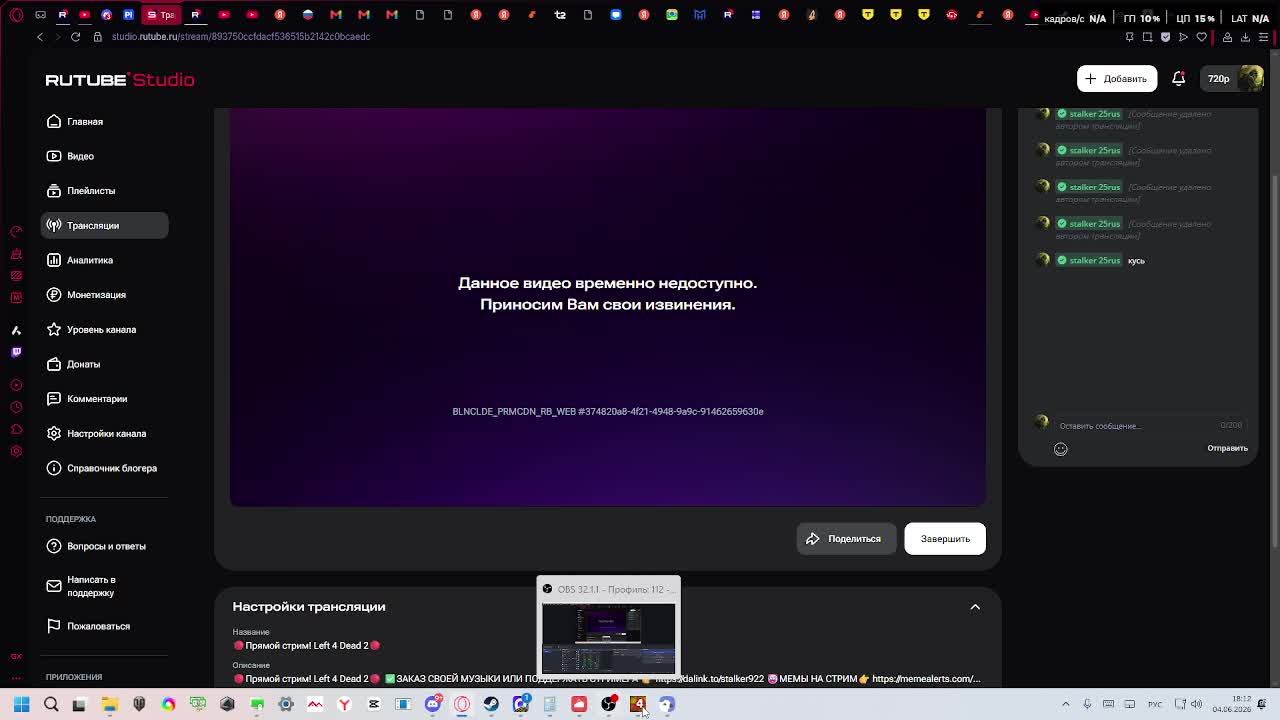Open Yandex browser taskbar icon
Image resolution: width=1280 pixels, height=720 pixels.
pyautogui.click(x=344, y=705)
